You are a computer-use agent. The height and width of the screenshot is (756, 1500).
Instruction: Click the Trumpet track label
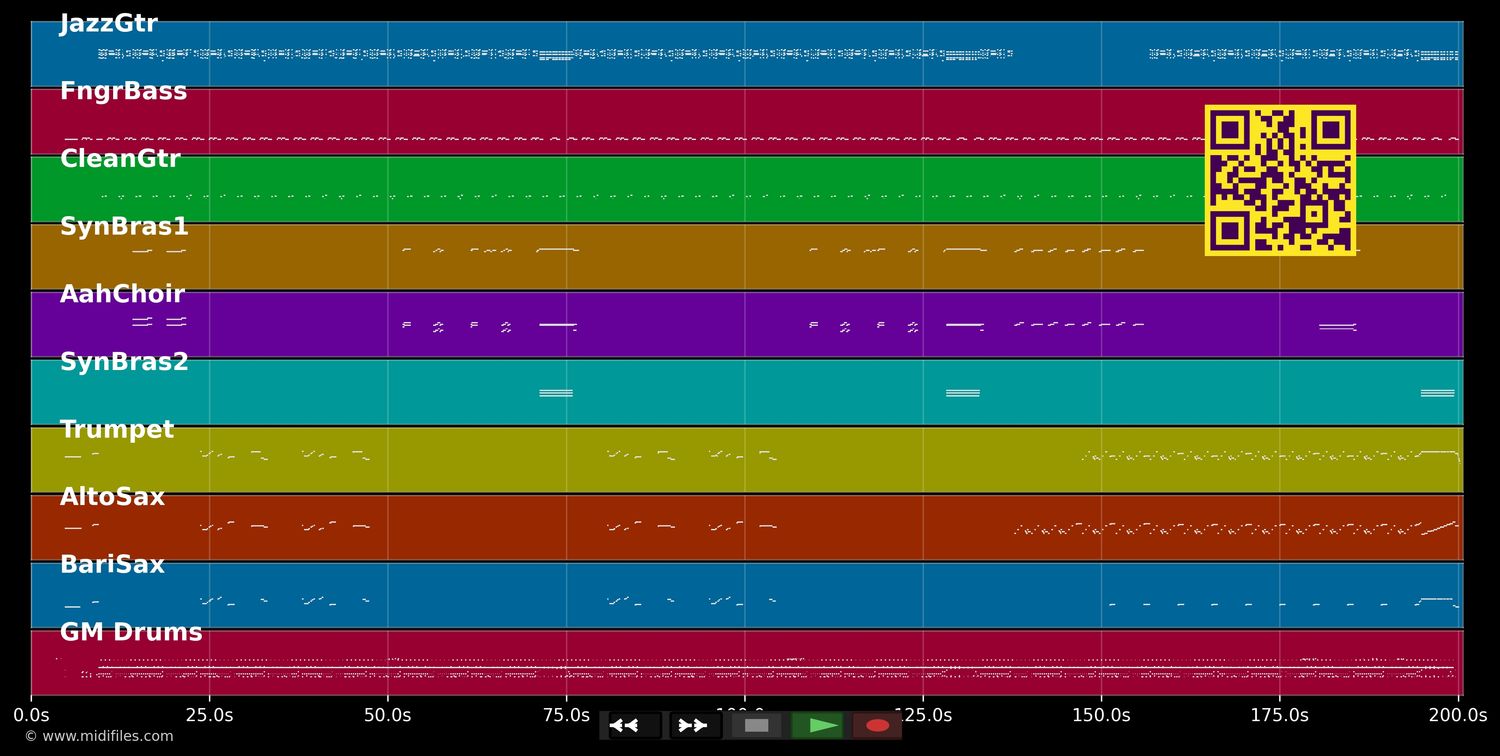[x=117, y=428]
